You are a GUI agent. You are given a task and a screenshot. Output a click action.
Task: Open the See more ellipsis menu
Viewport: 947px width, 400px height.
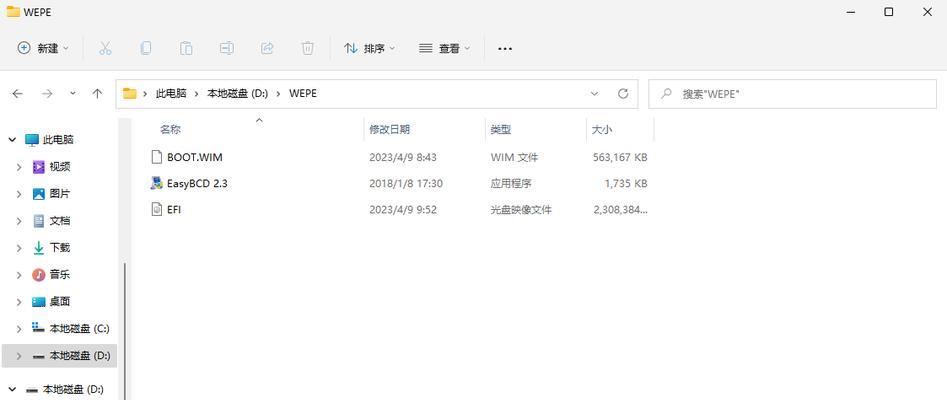click(505, 48)
